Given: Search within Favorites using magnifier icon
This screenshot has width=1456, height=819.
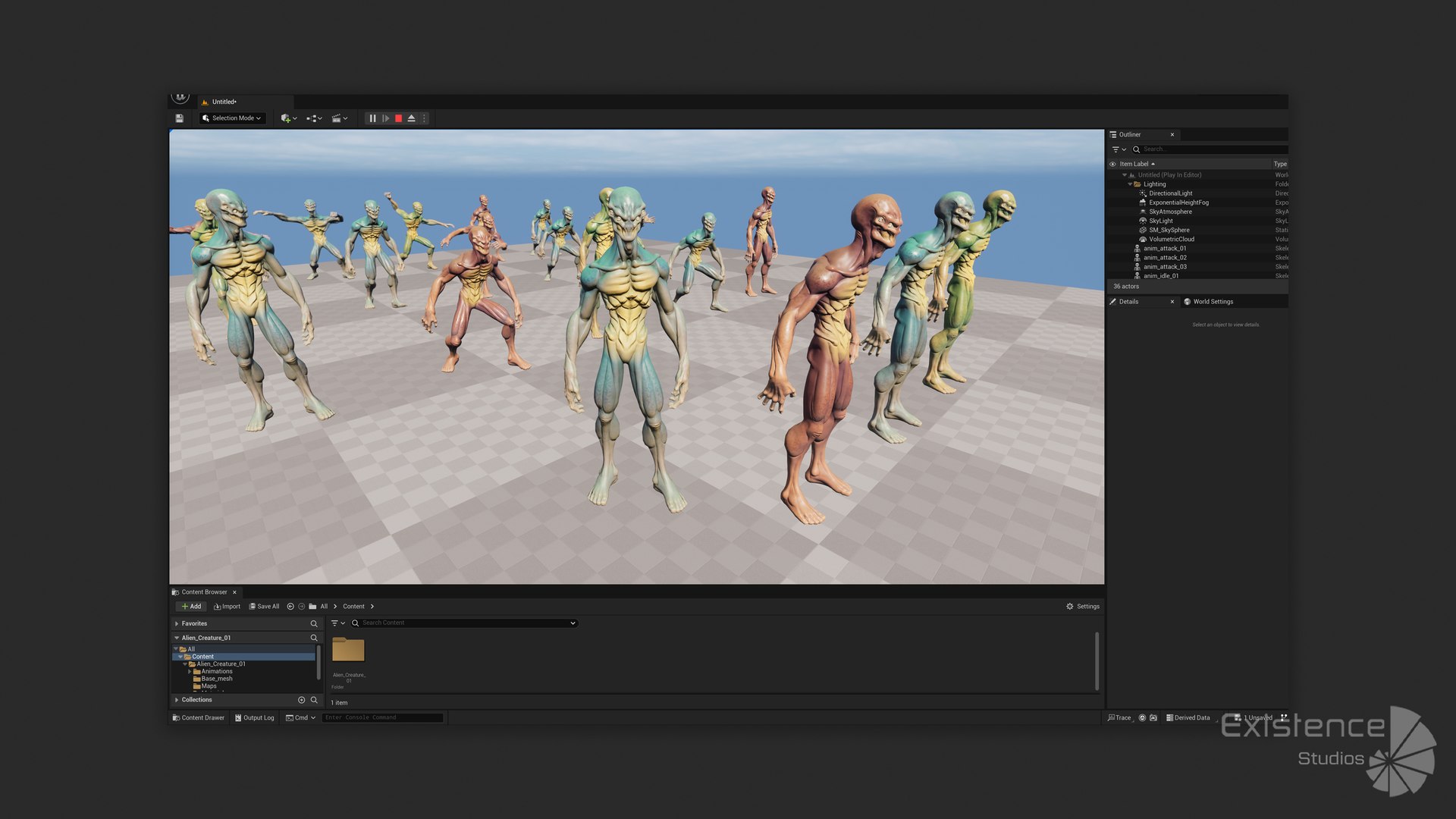Looking at the screenshot, I should (314, 624).
